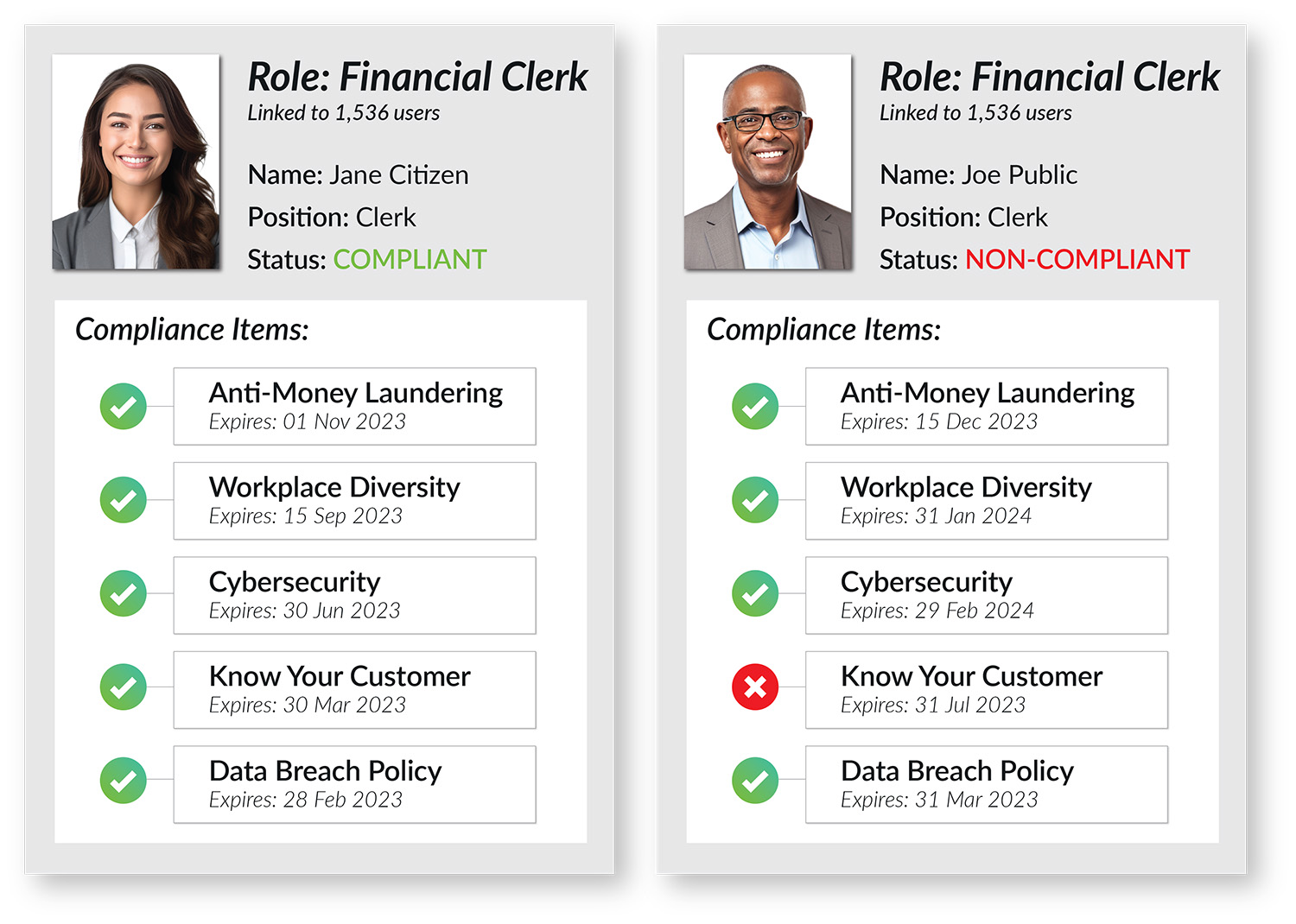The image size is (1296, 924).
Task: Click Joe's red X Know Your Customer icon
Action: point(755,687)
